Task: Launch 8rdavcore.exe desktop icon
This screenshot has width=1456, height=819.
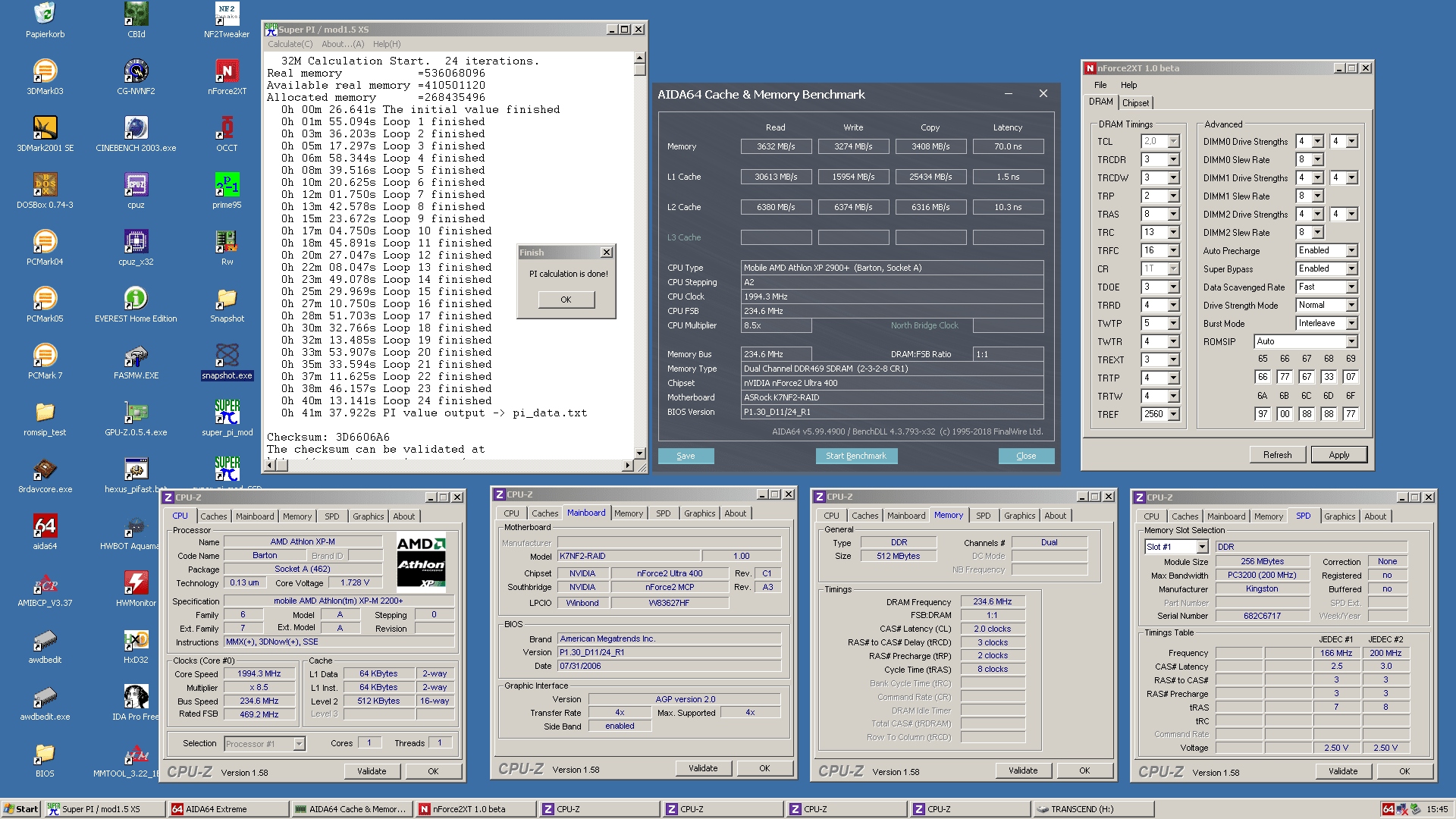Action: click(45, 475)
